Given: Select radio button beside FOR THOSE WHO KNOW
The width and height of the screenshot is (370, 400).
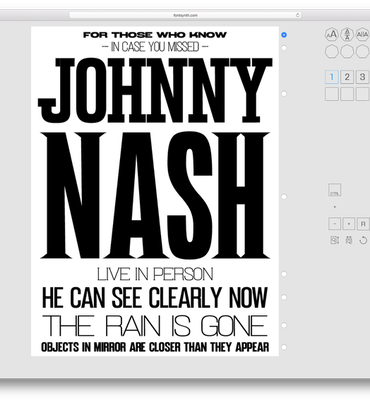Looking at the screenshot, I should [284, 35].
